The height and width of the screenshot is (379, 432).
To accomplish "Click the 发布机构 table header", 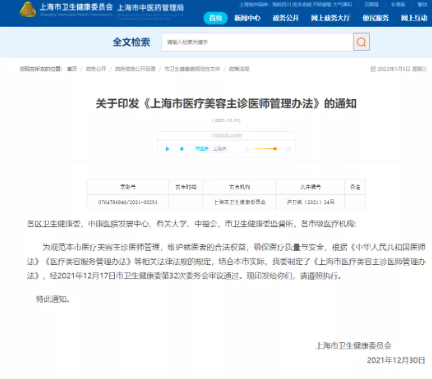I will click(239, 187).
